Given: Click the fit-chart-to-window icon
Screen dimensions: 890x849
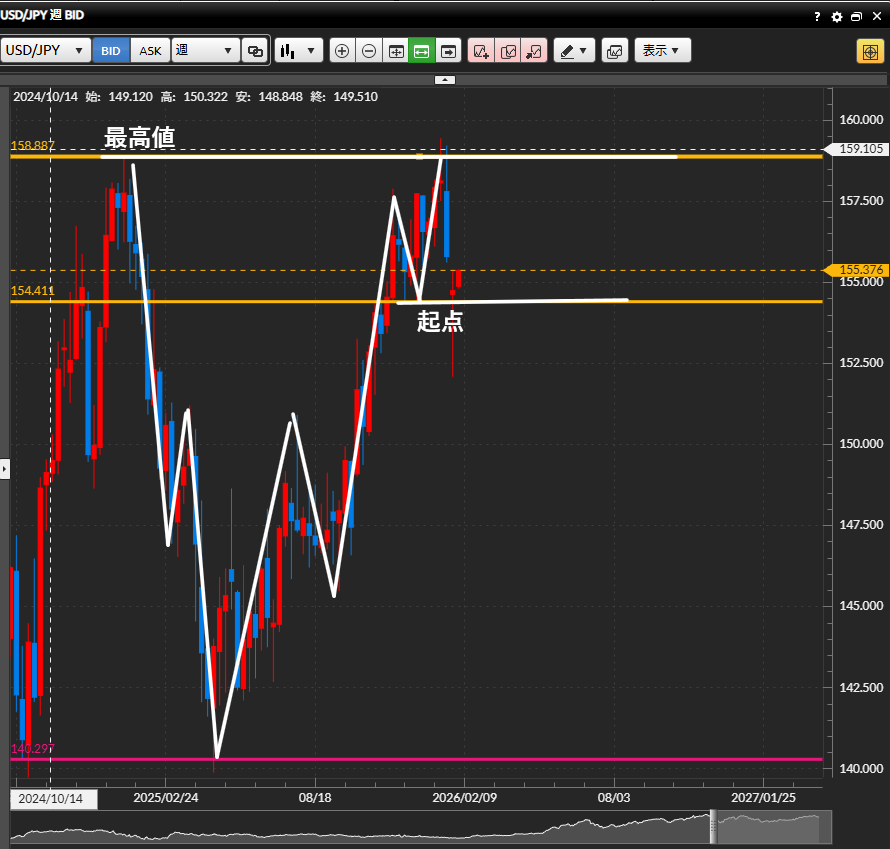Looking at the screenshot, I should [396, 51].
